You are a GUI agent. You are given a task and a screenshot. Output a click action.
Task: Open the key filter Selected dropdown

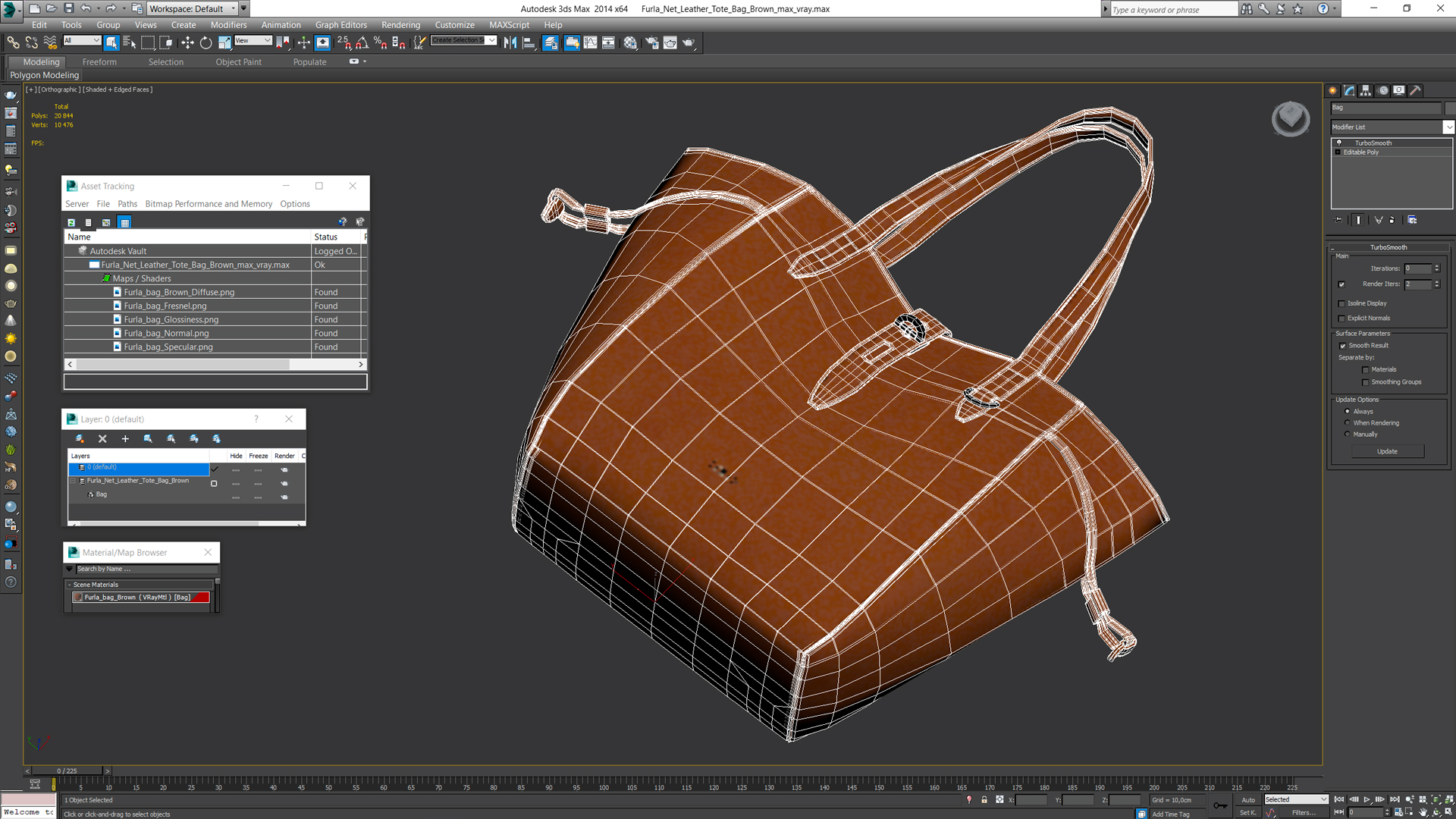[1296, 799]
